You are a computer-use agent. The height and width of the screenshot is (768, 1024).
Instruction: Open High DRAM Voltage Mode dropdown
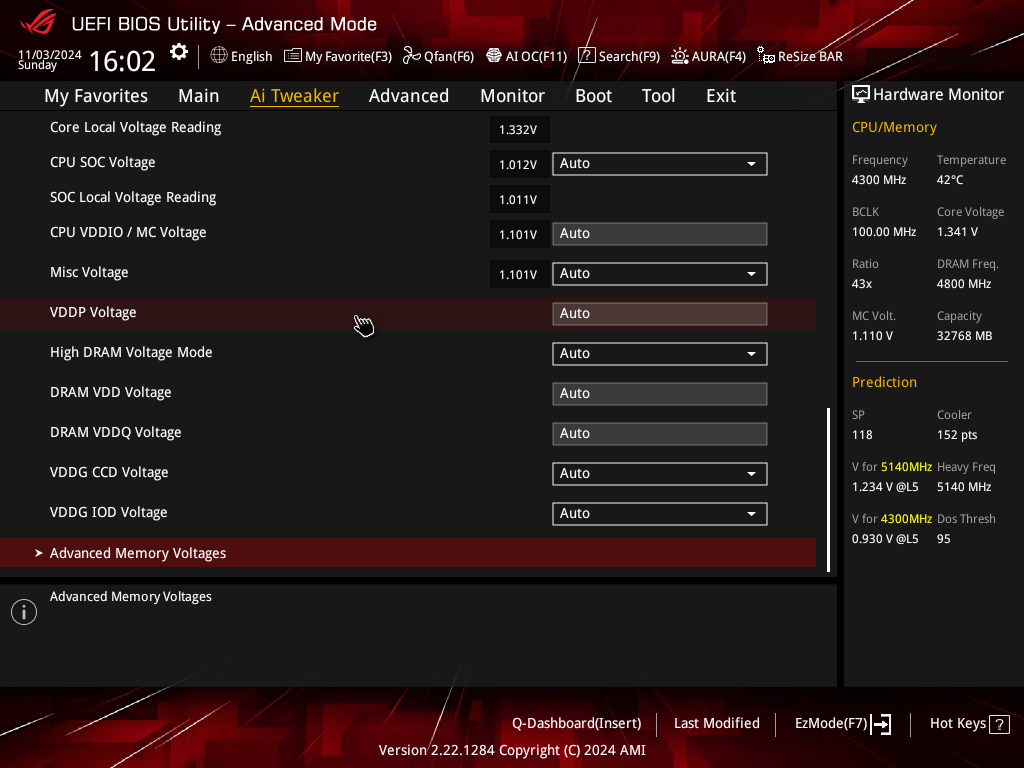pos(660,354)
